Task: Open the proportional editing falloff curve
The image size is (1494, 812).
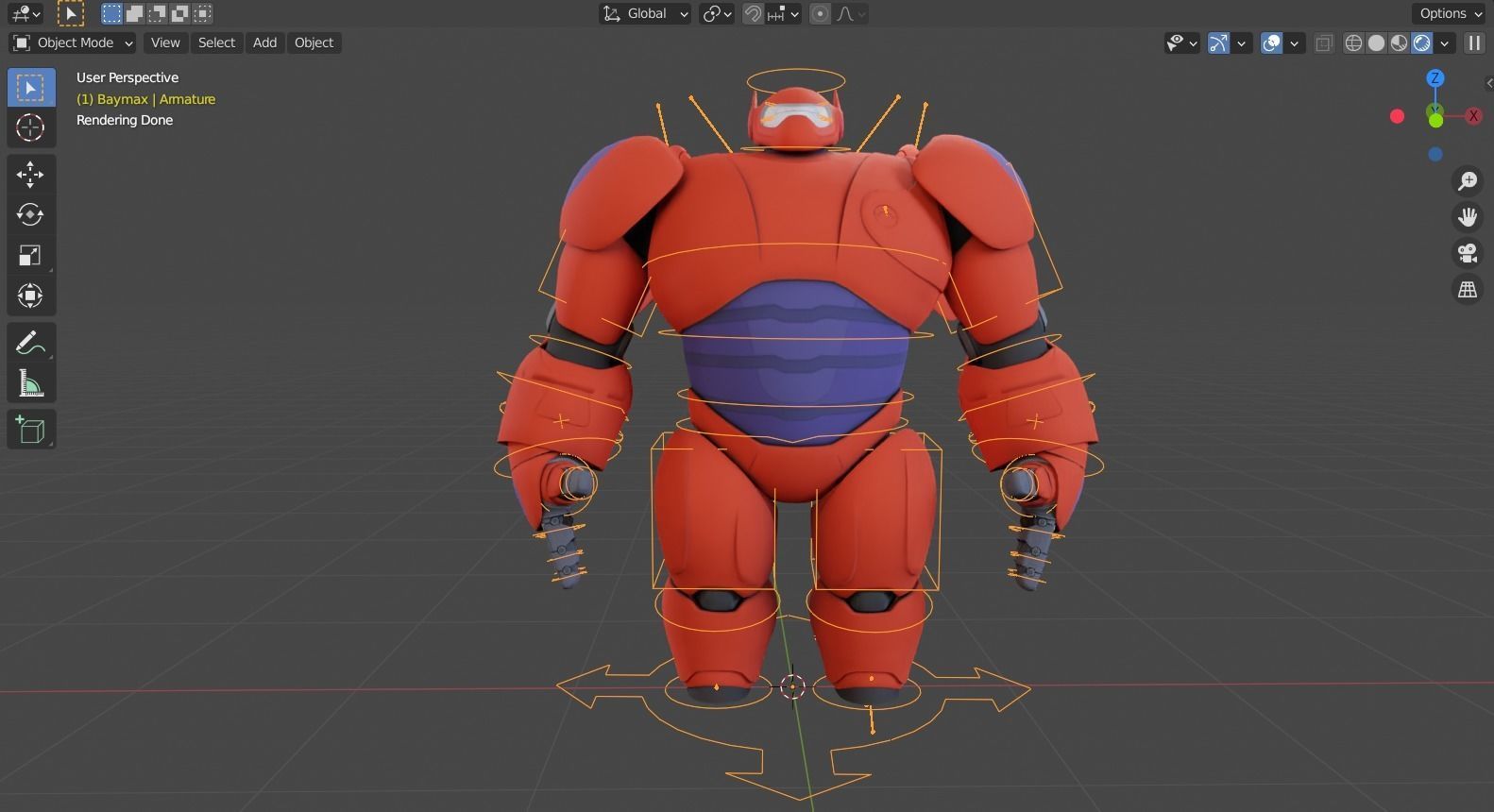Action: (850, 13)
